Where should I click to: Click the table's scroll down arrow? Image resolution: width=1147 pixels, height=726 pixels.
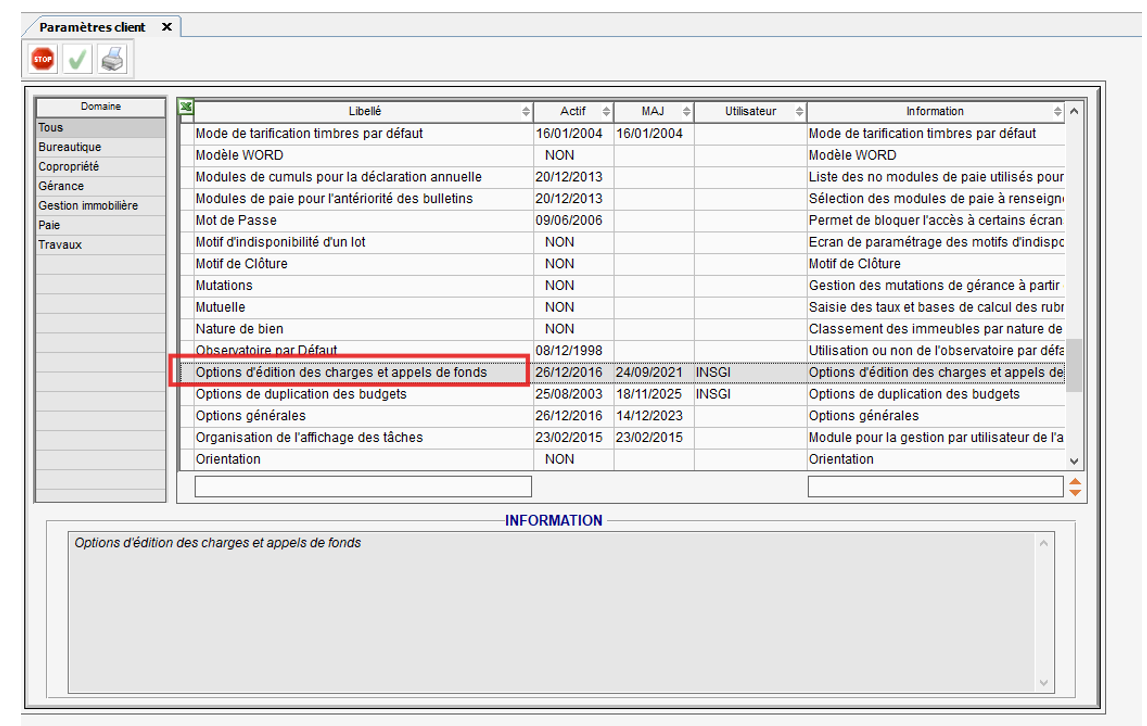click(x=1075, y=461)
